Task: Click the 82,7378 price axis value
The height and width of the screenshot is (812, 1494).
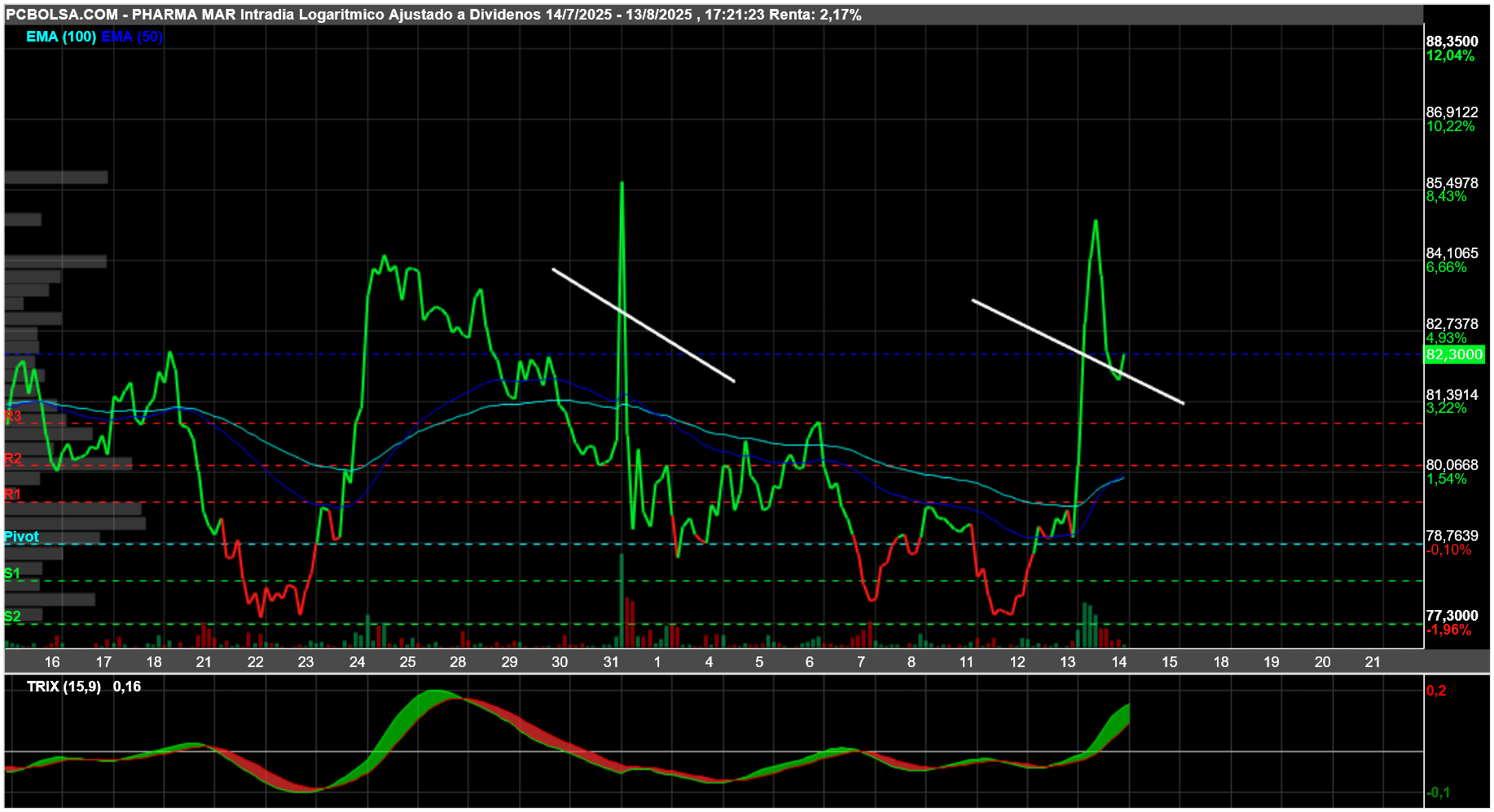Action: (1452, 324)
